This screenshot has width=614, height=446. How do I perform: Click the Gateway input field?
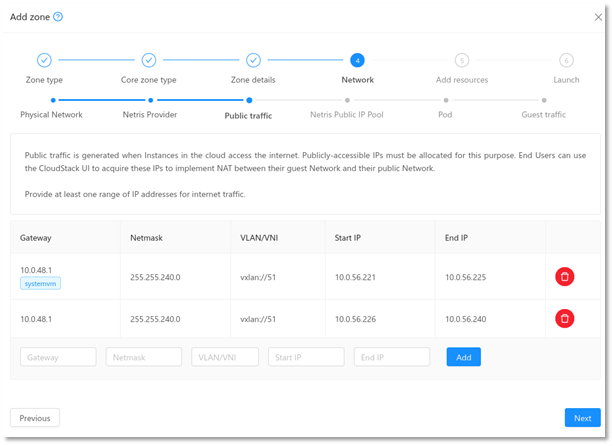coord(58,357)
